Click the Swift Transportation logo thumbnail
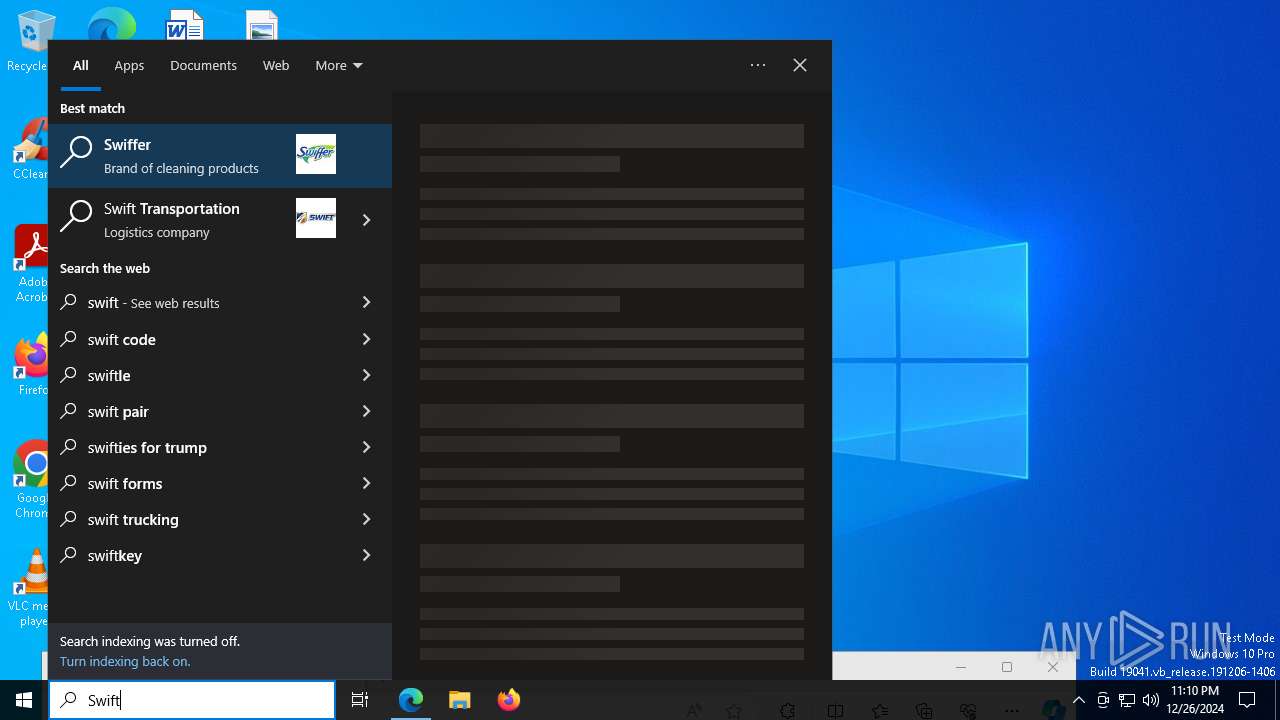Image resolution: width=1280 pixels, height=720 pixels. (x=316, y=218)
